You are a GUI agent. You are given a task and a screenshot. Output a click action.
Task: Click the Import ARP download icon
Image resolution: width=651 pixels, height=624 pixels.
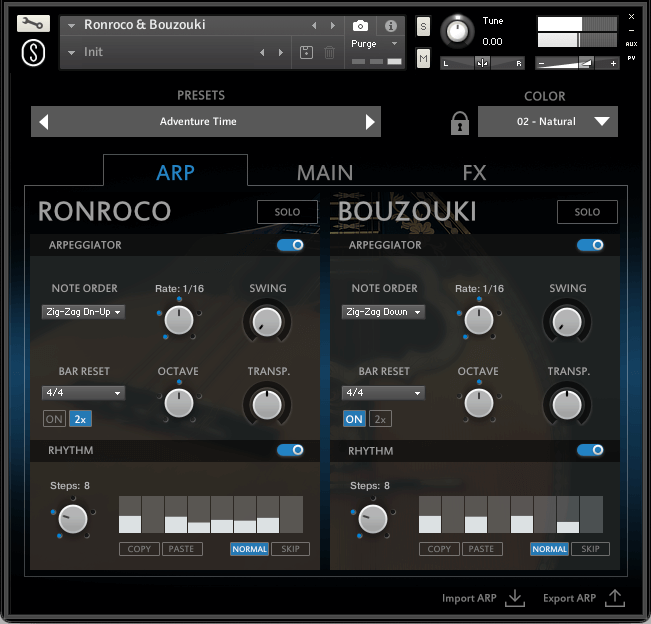click(515, 598)
